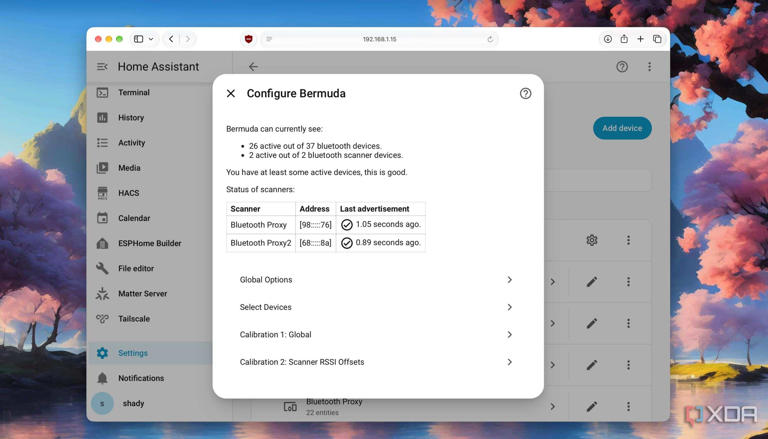
Task: Collapse the Home Assistant sidebar menu
Action: click(x=102, y=67)
